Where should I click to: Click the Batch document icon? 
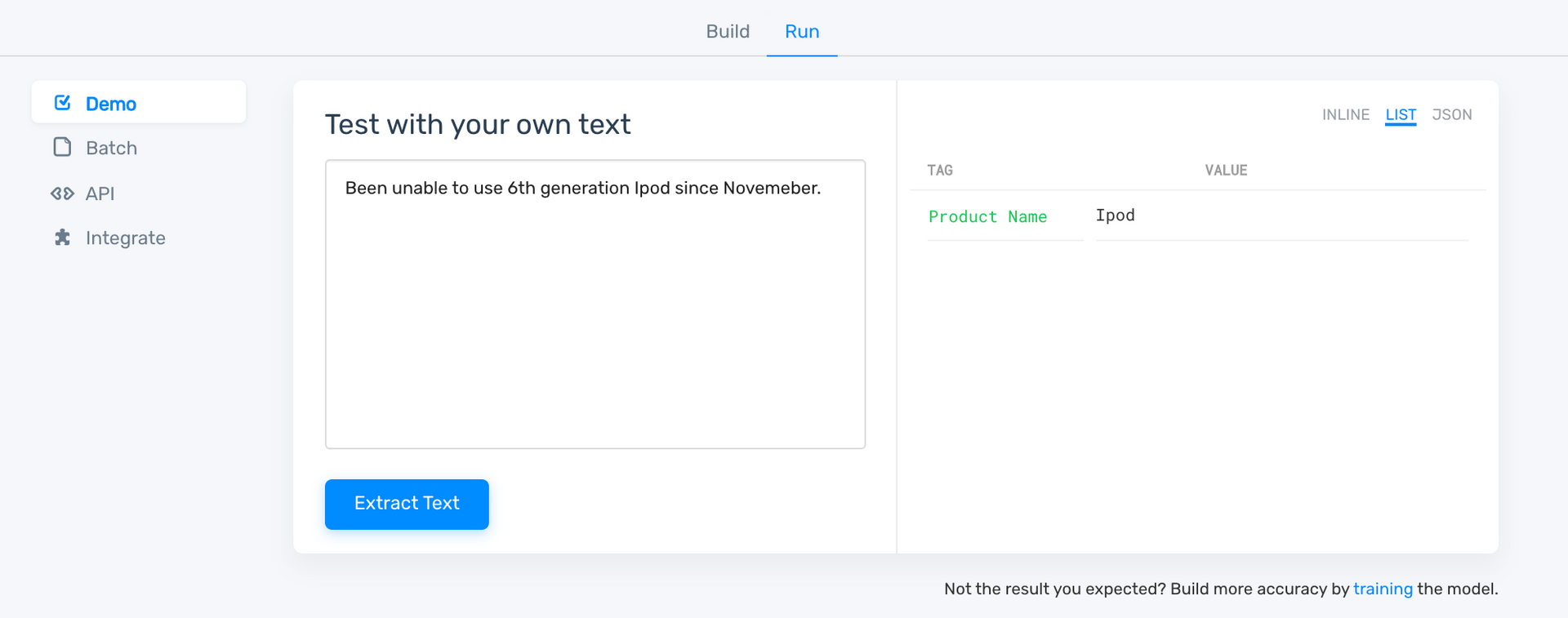pyautogui.click(x=62, y=147)
